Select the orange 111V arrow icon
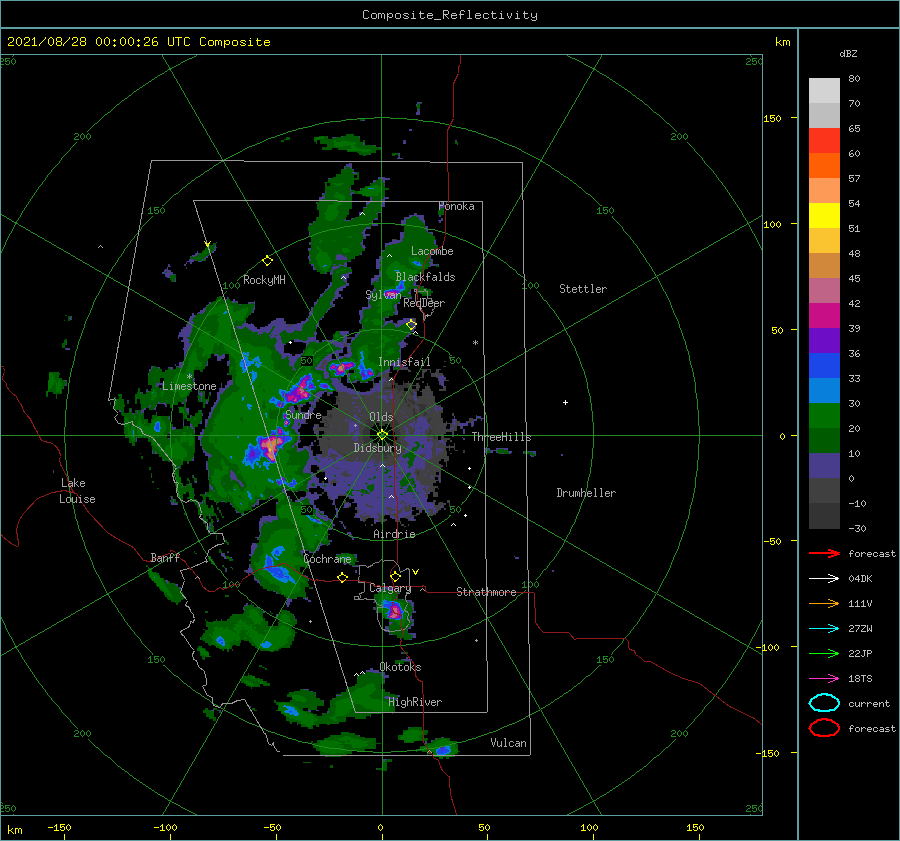Screen dimensions: 900x841 tap(824, 603)
